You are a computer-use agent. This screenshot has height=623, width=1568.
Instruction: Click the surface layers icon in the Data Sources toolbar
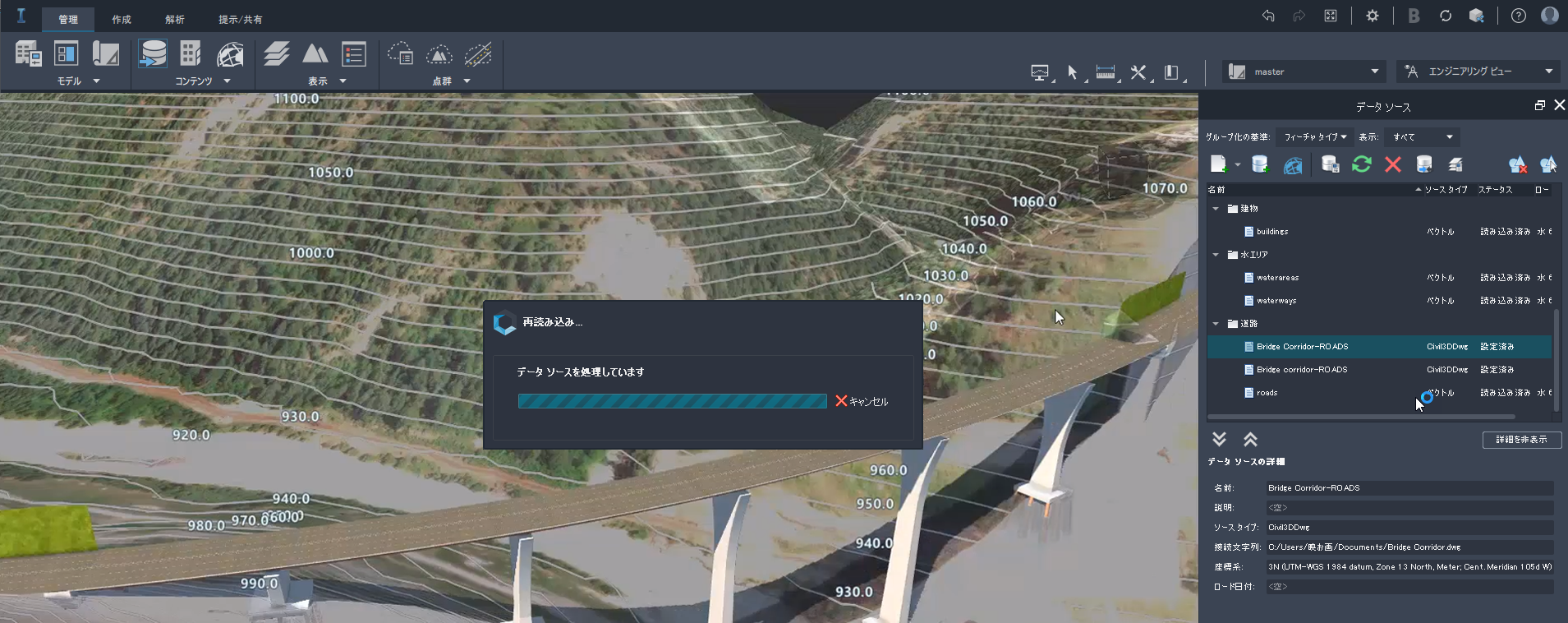point(1455,164)
